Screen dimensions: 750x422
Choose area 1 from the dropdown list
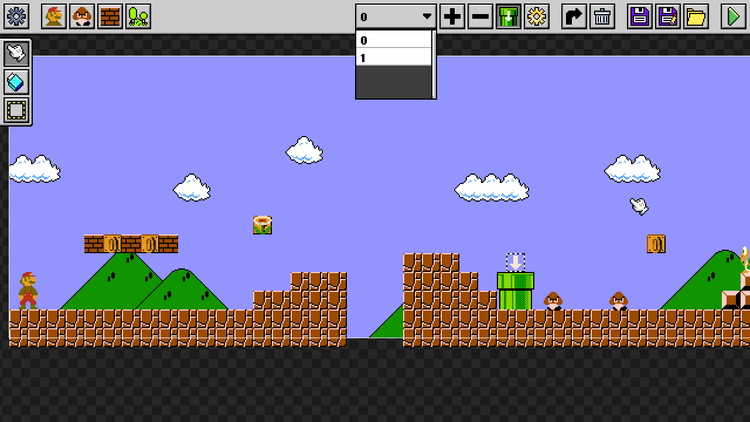(393, 57)
